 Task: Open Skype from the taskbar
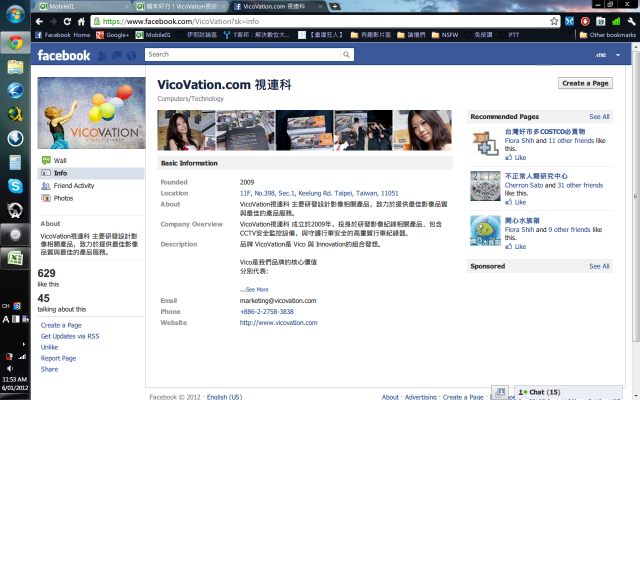15,186
